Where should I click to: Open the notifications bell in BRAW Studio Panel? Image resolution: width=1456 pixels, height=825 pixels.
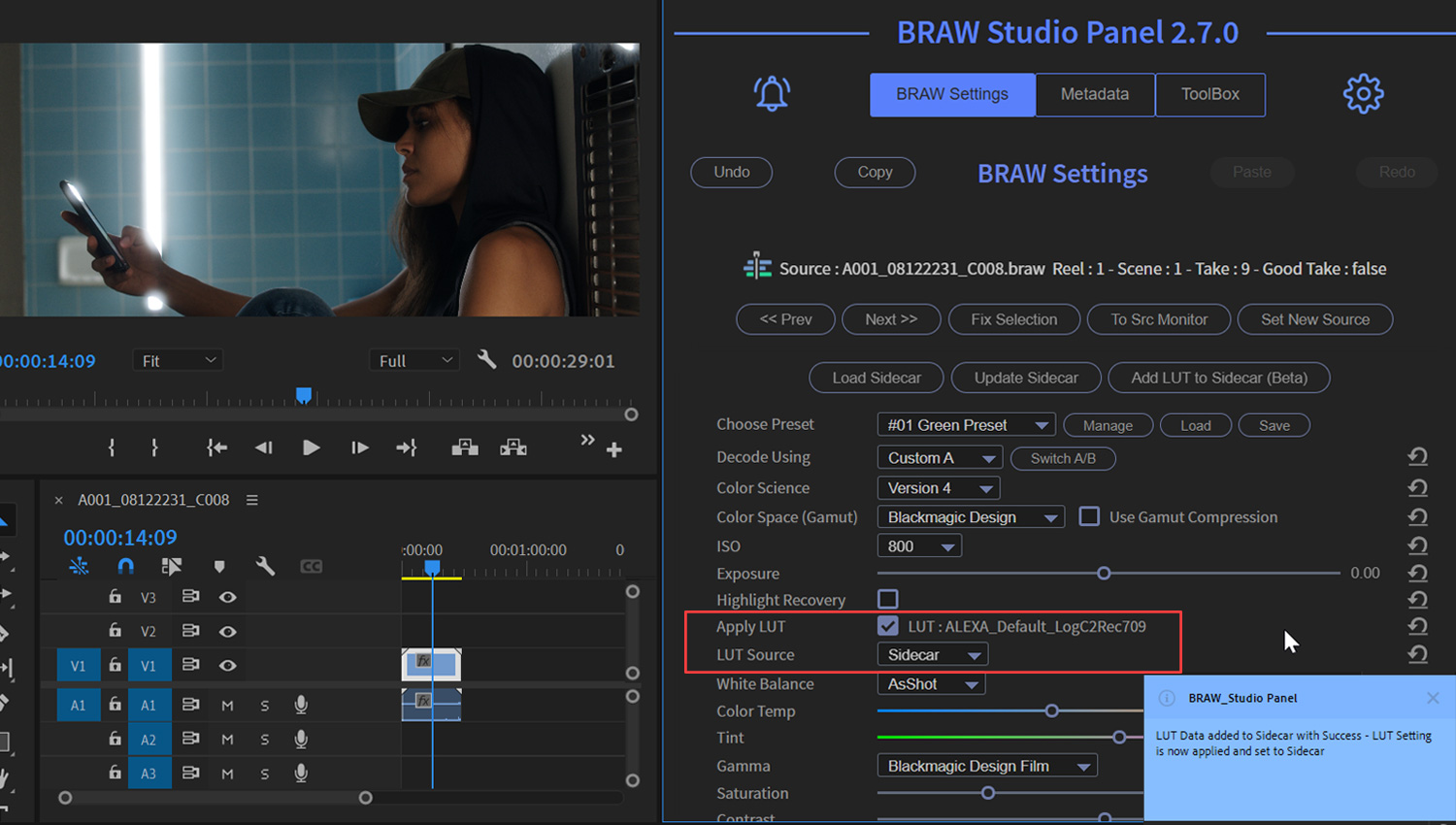click(772, 94)
